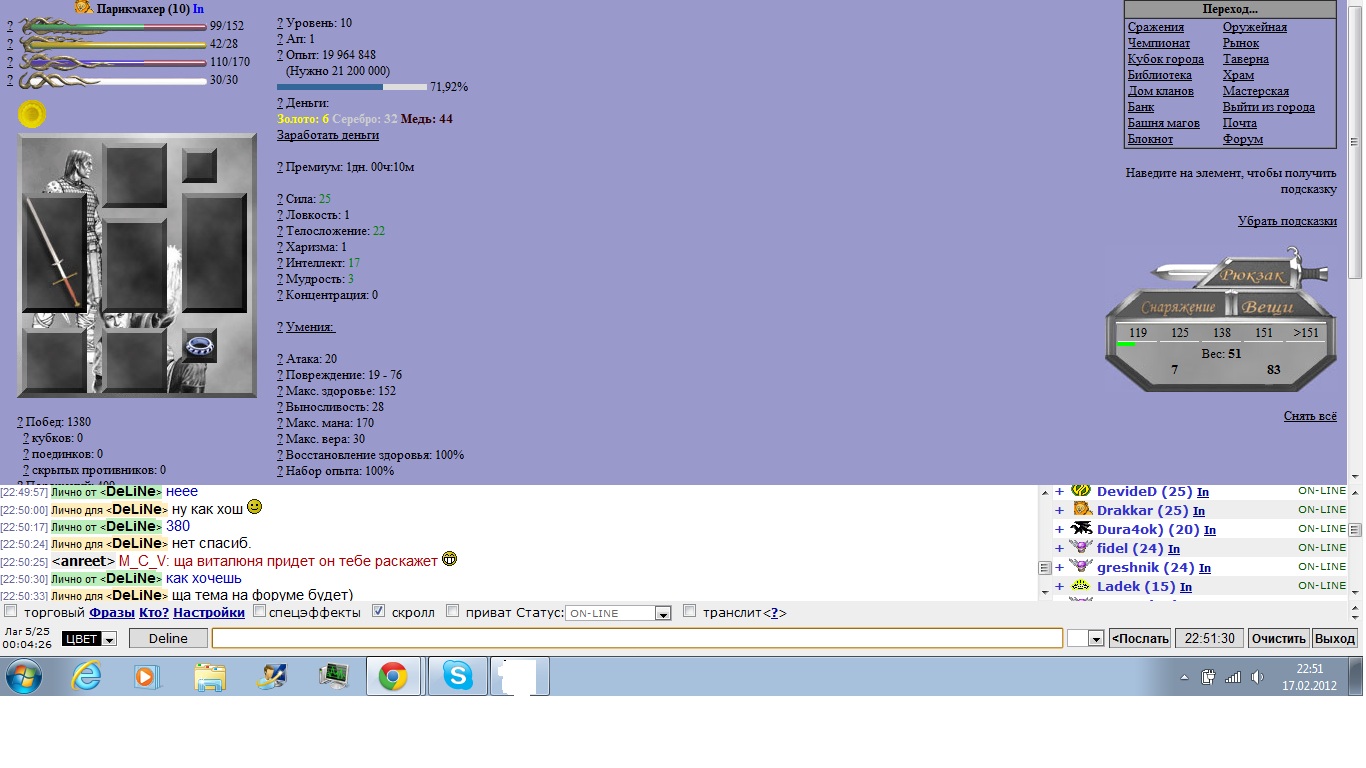Click the Послать send button
1366x768 pixels.
point(1140,638)
